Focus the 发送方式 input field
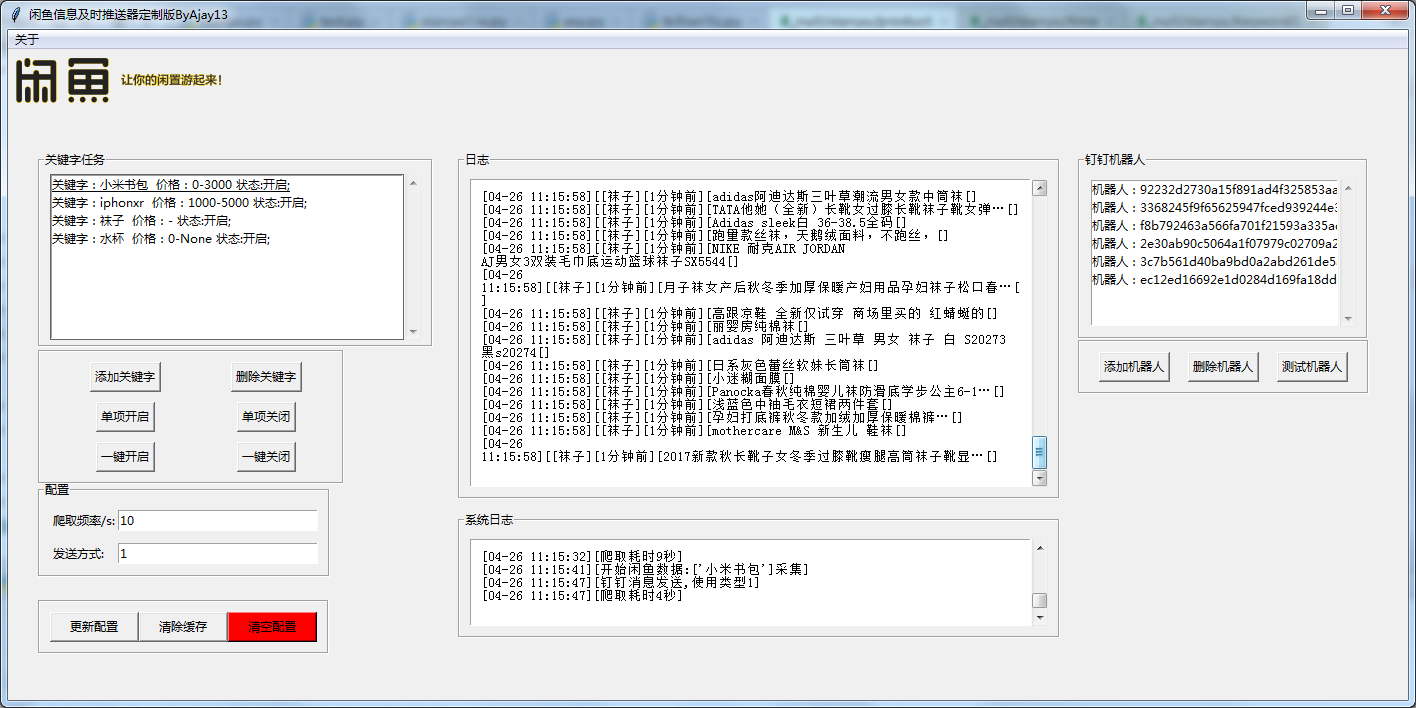This screenshot has height=708, width=1416. [x=218, y=554]
